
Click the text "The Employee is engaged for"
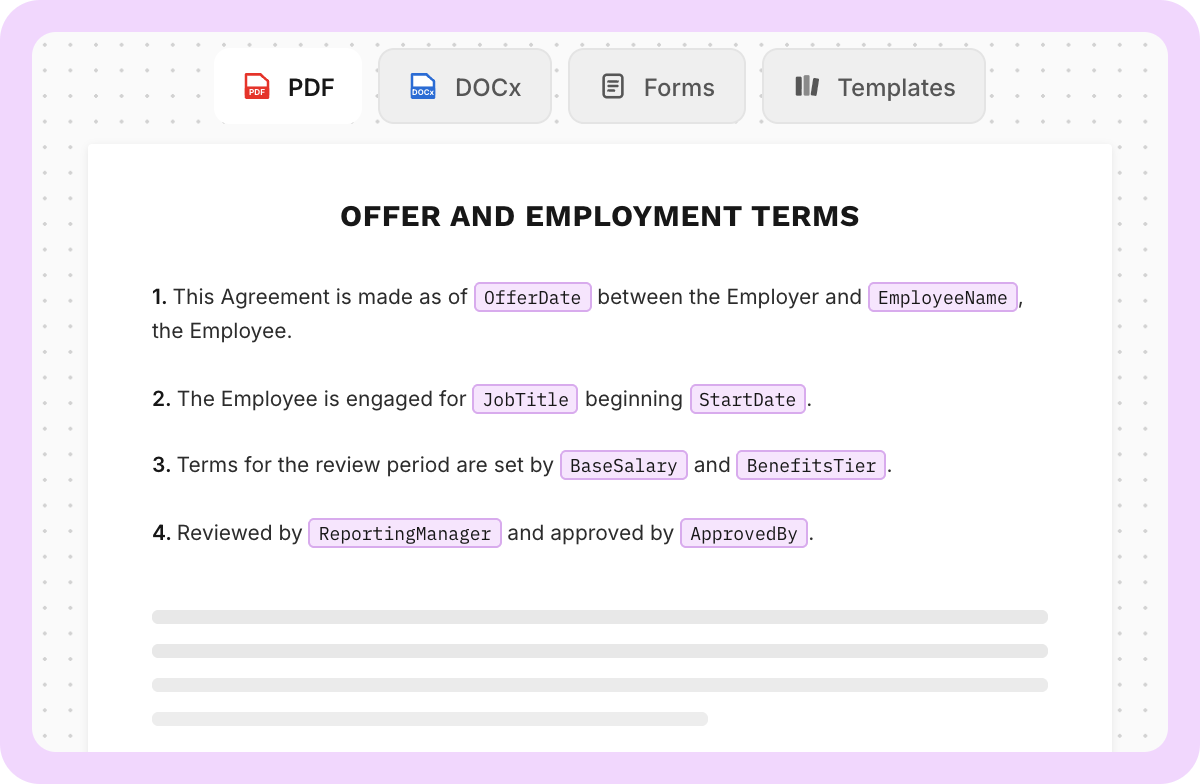(x=322, y=398)
